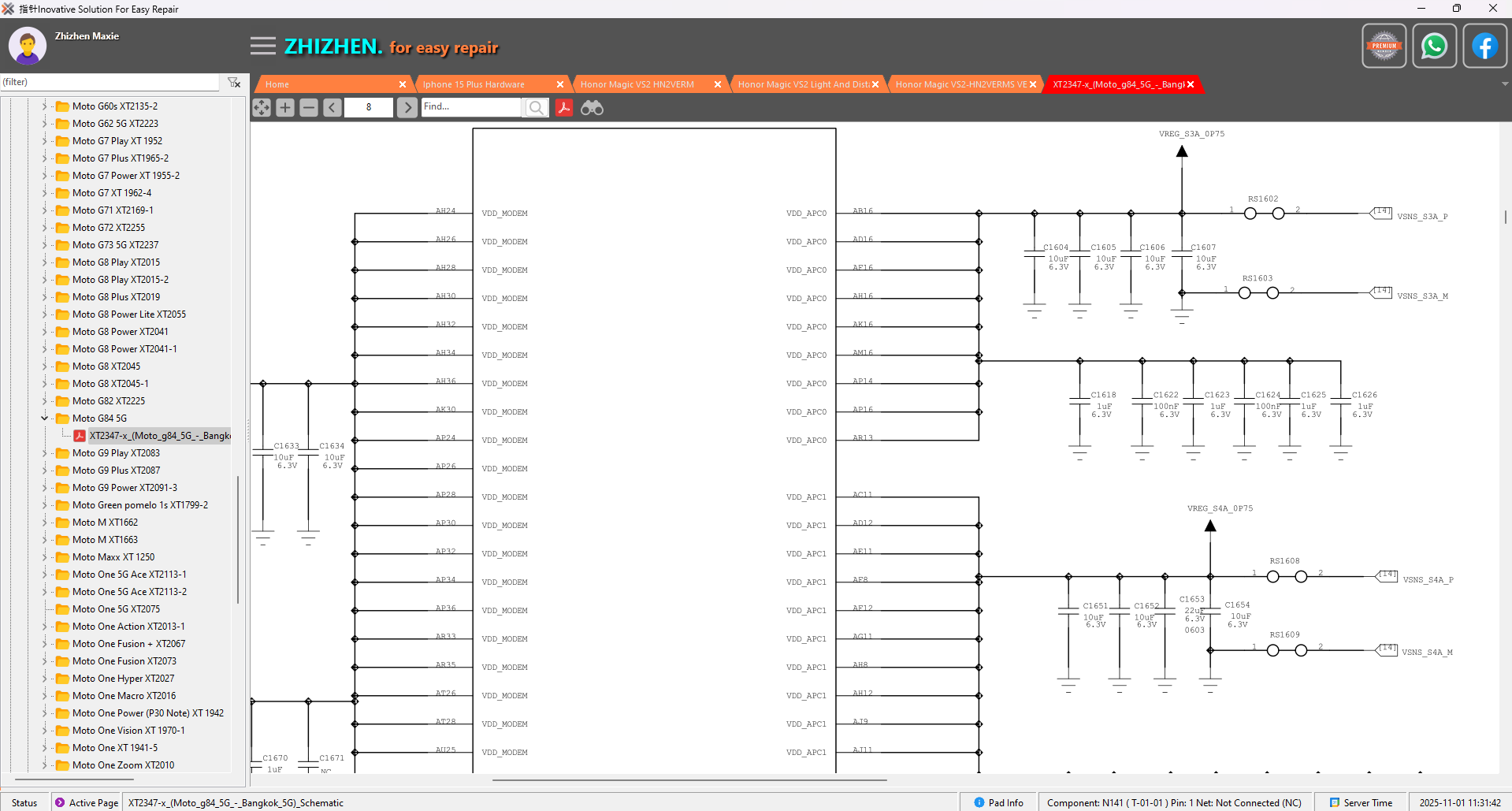
Task: Expand the Moto G8 Power Lite XT2055 folder
Action: click(x=44, y=314)
